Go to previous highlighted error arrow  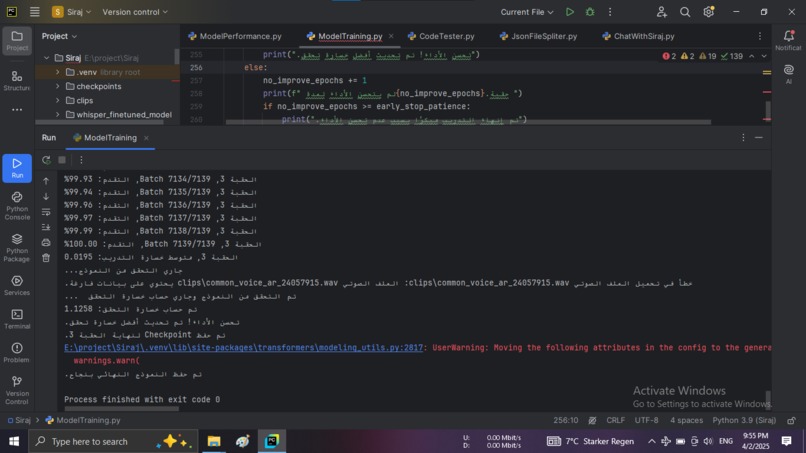coord(752,56)
